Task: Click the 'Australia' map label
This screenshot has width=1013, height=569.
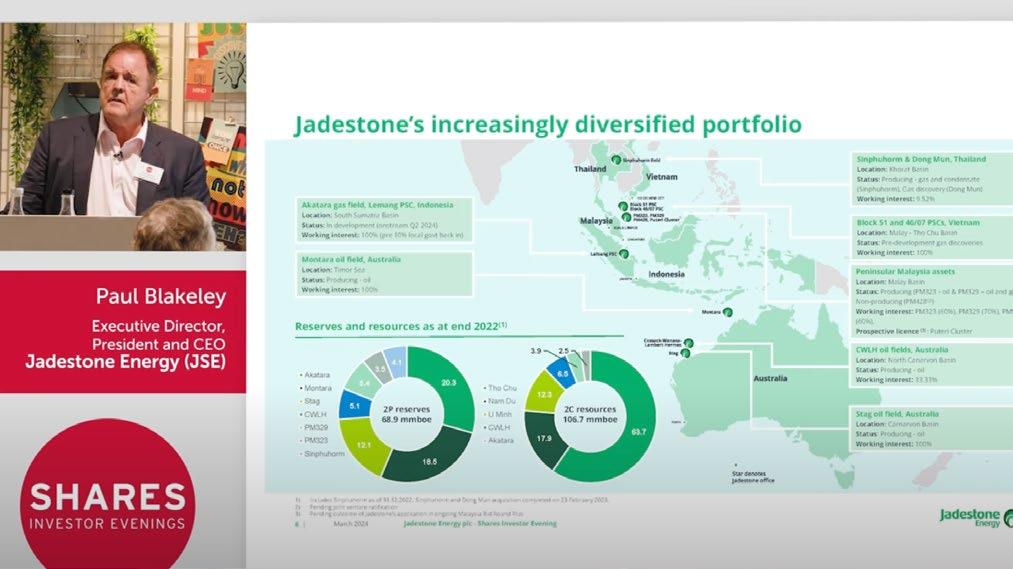Action: click(770, 378)
